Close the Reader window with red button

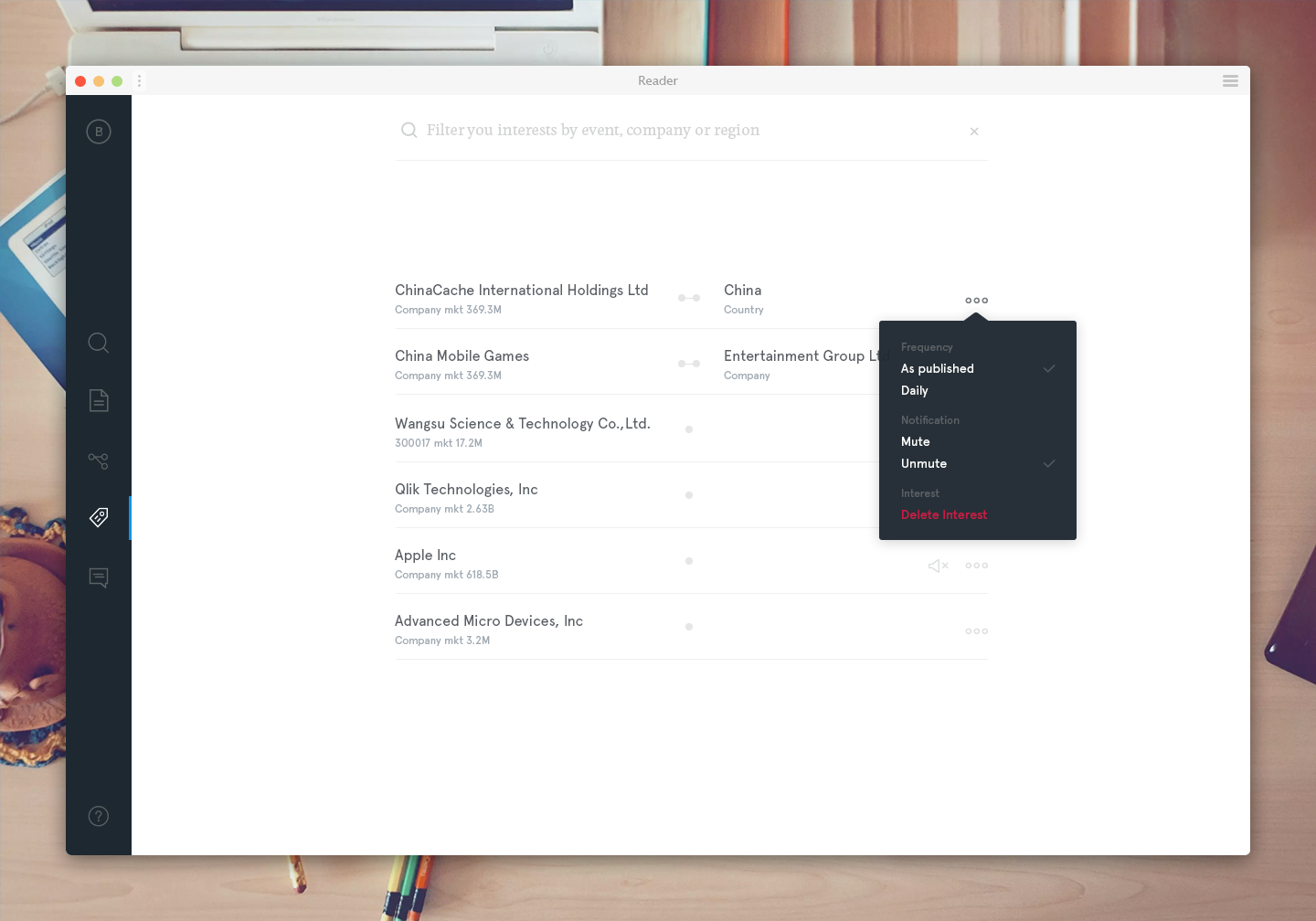(x=80, y=81)
